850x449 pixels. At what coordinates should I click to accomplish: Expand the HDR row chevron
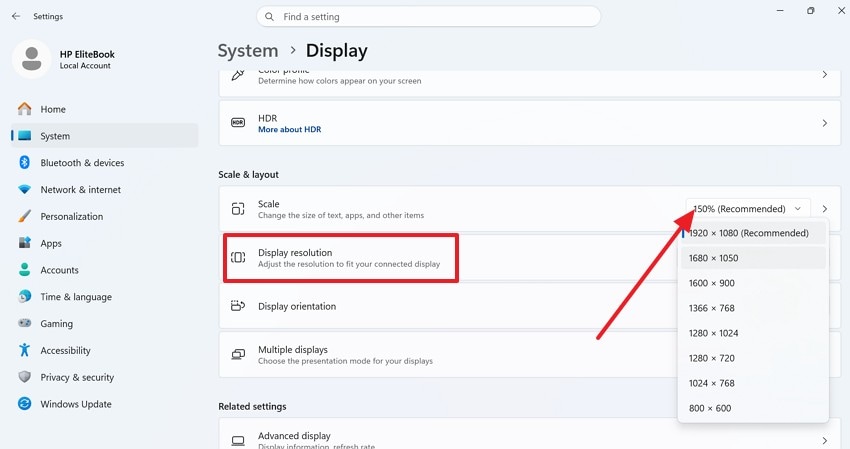click(x=825, y=123)
